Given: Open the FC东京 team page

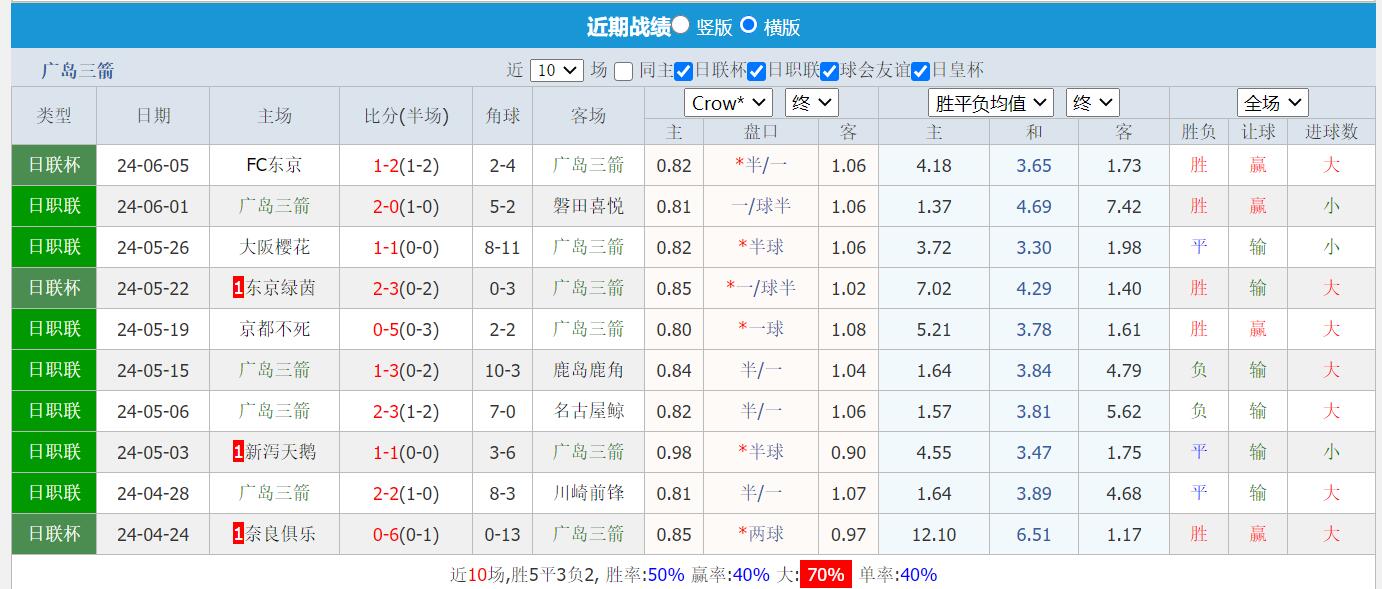Looking at the screenshot, I should (274, 165).
